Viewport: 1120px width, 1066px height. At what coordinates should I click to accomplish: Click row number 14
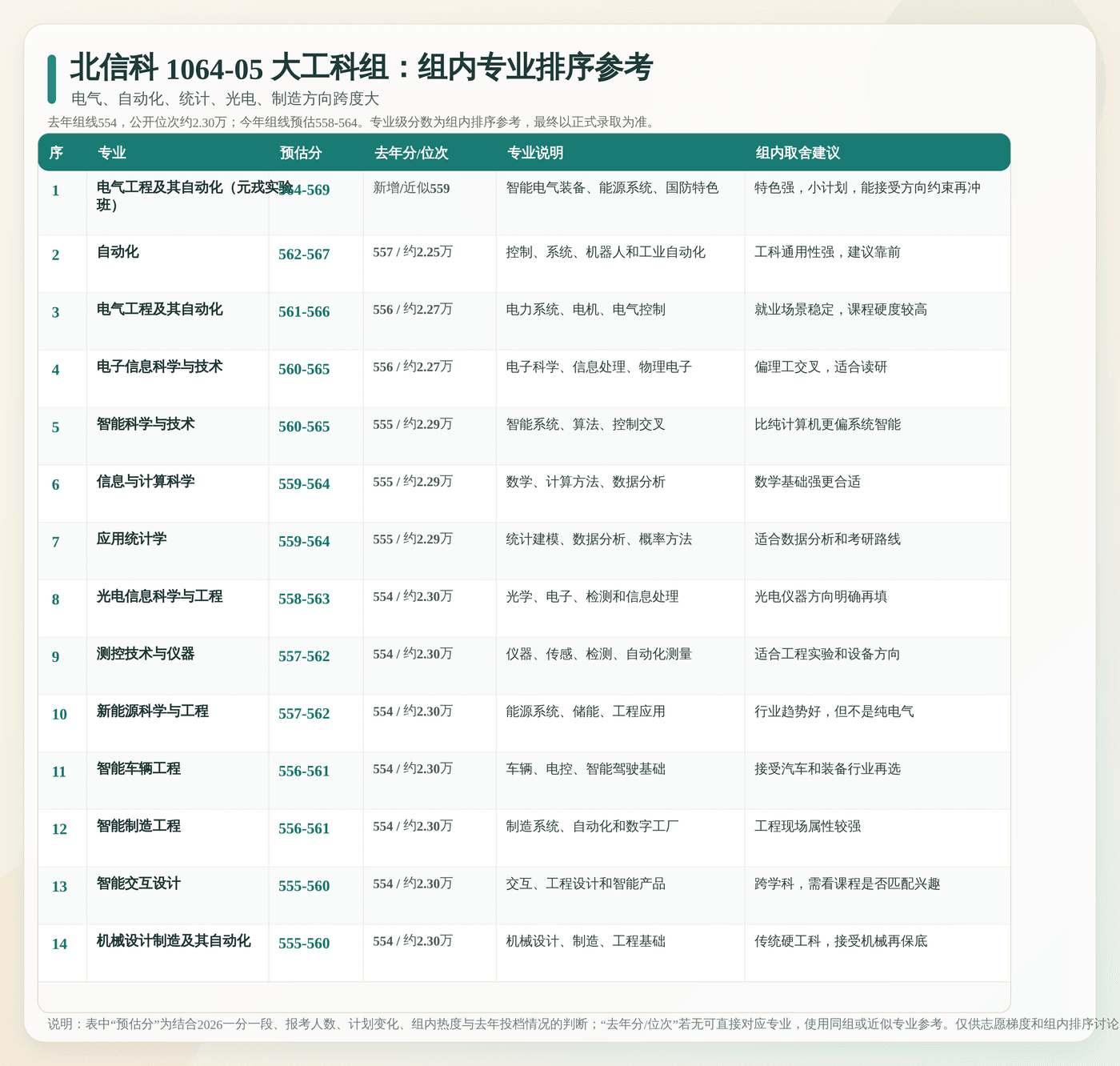59,944
